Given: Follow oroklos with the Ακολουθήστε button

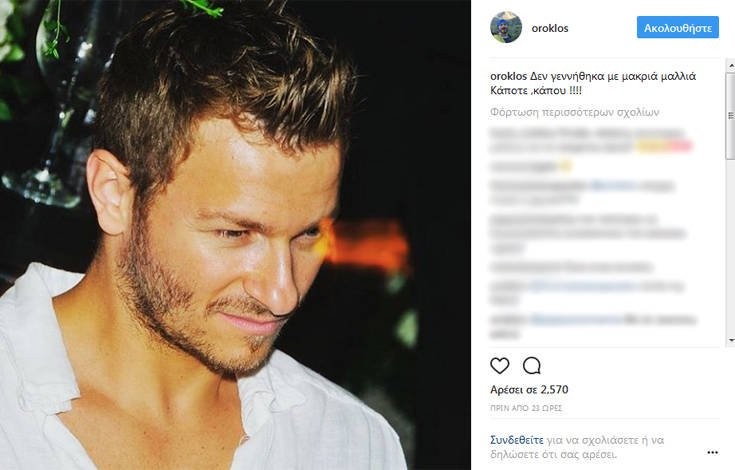Looking at the screenshot, I should click(x=677, y=28).
